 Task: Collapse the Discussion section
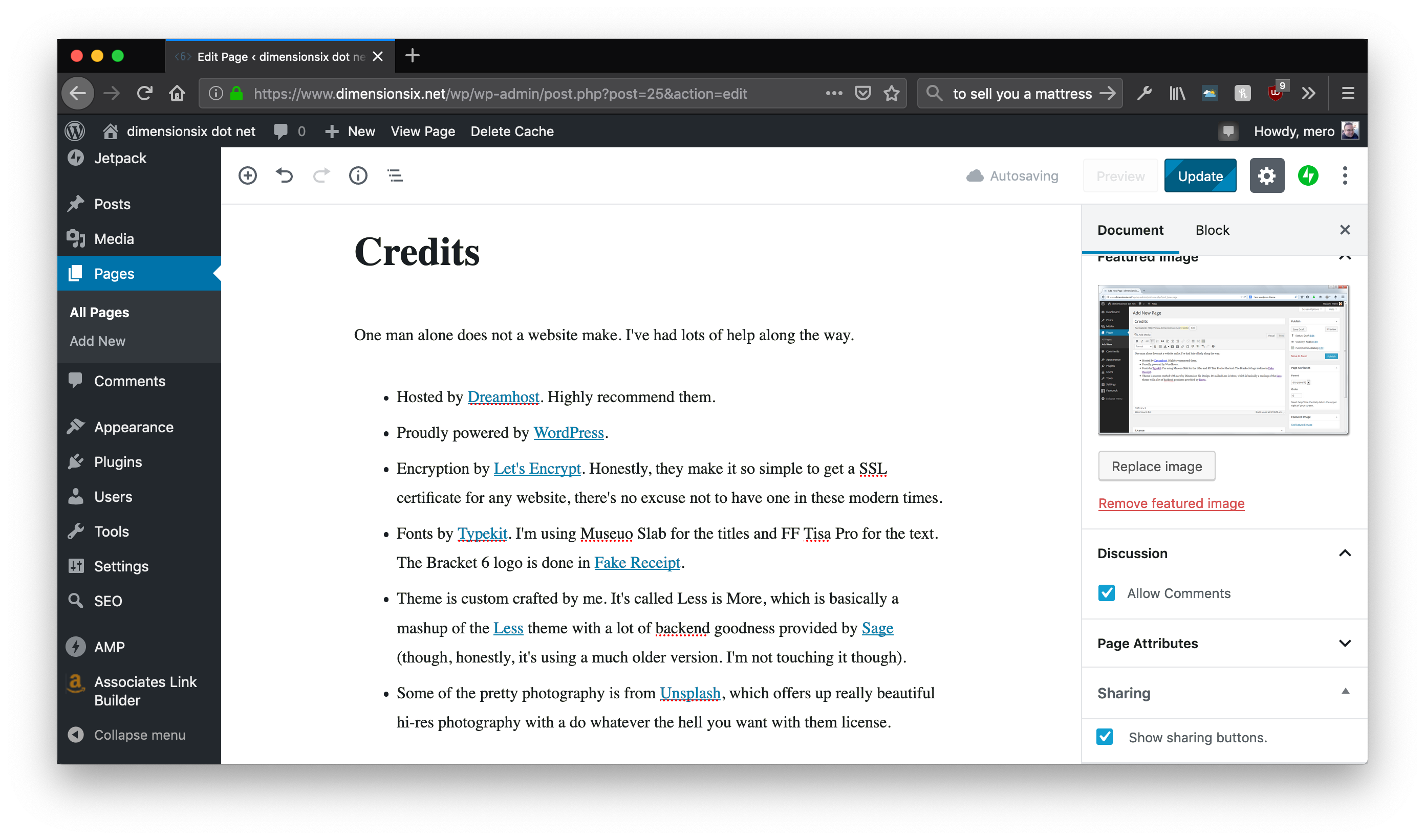point(1345,553)
